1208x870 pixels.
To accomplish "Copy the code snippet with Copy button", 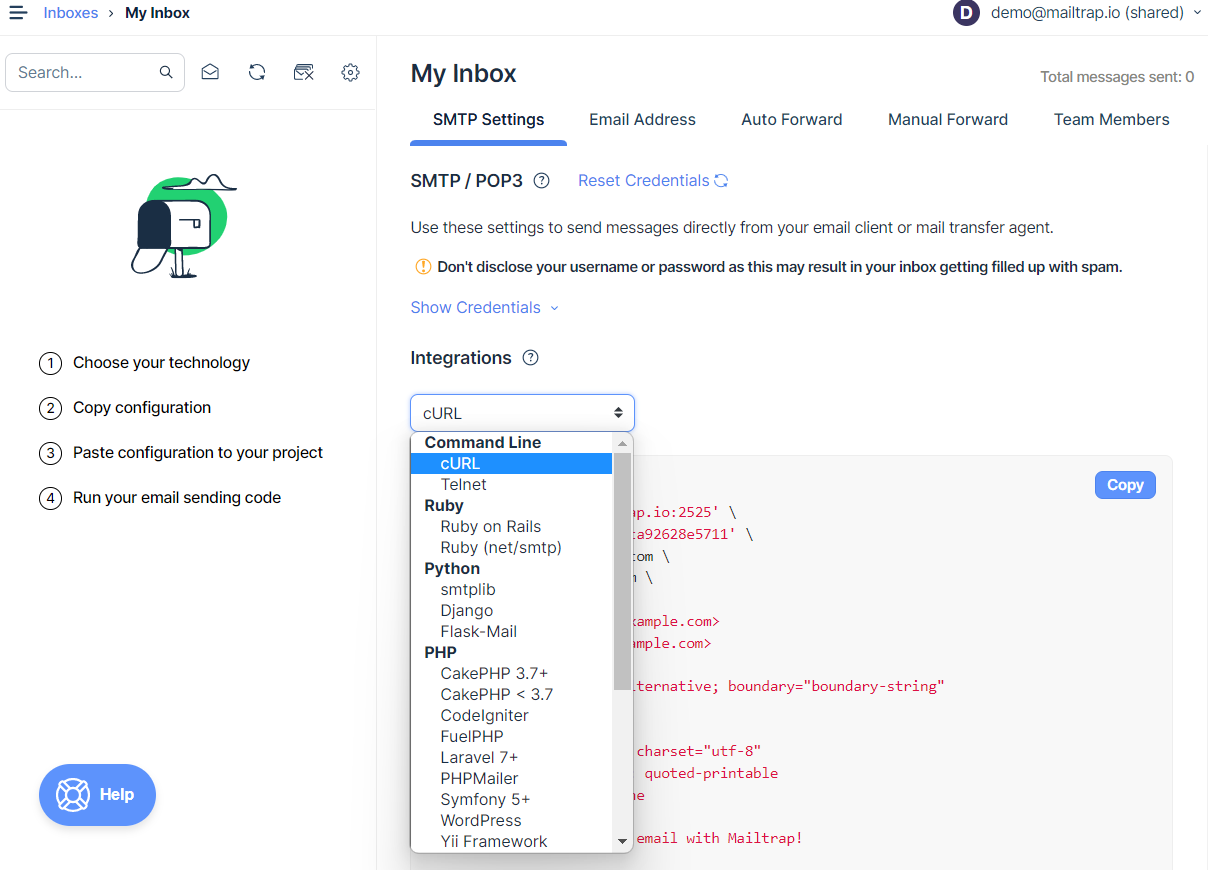I will click(x=1125, y=485).
